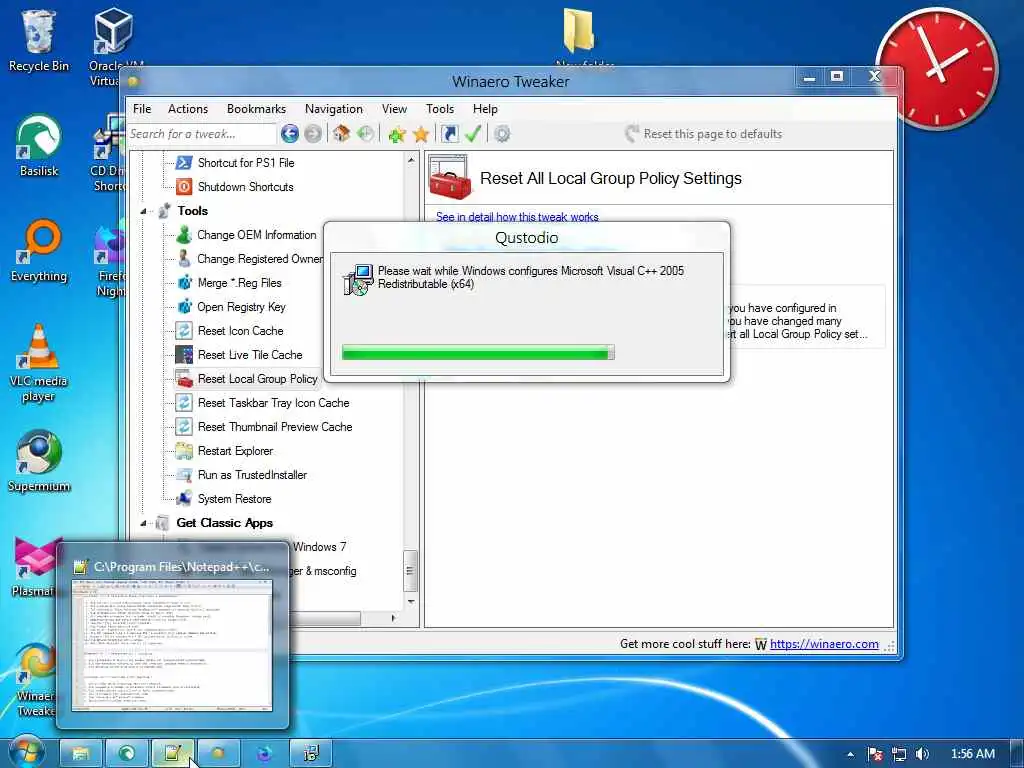Click the Action Center flag tray icon
1024x768 pixels.
point(875,754)
